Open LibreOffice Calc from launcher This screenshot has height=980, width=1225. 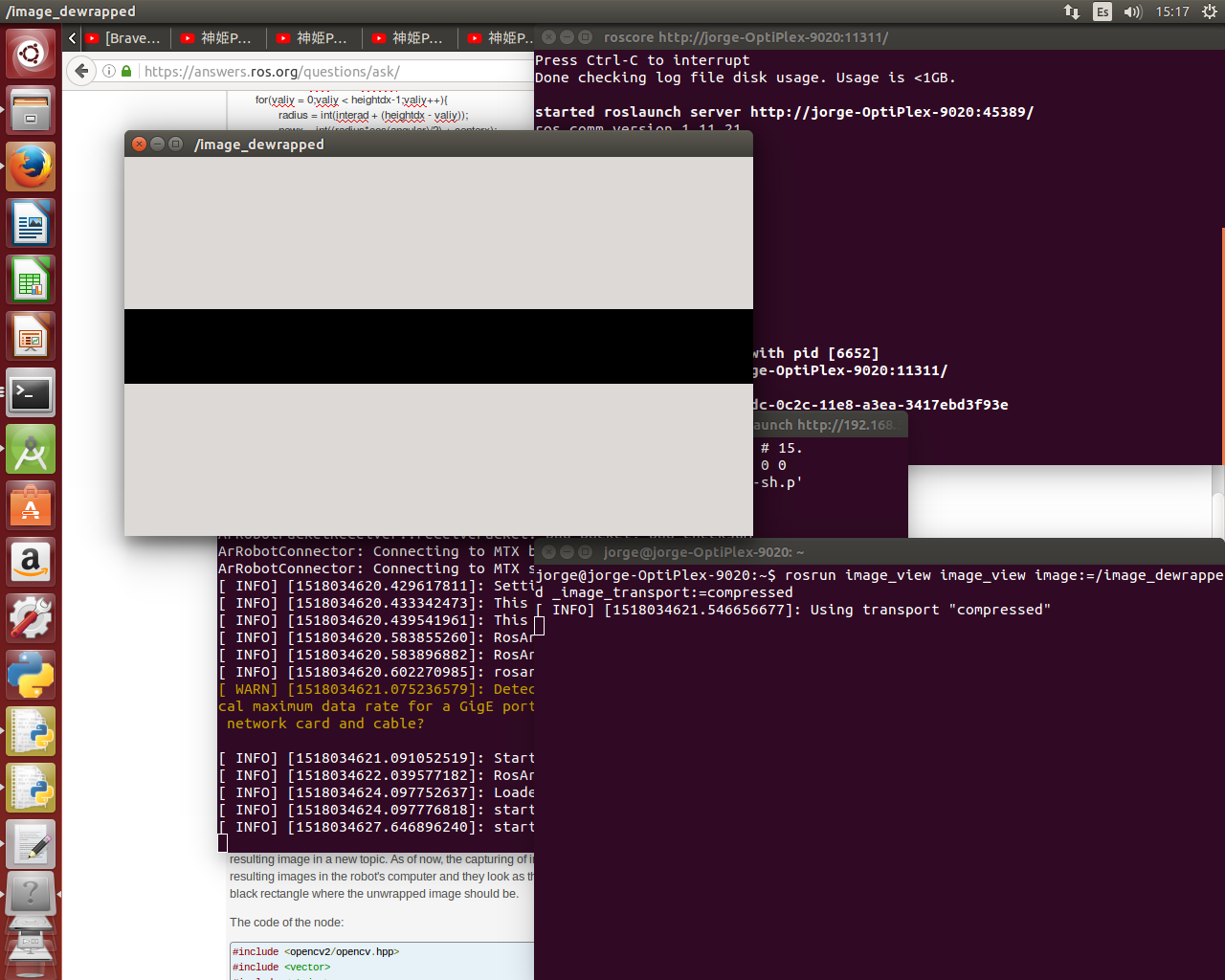tap(31, 280)
